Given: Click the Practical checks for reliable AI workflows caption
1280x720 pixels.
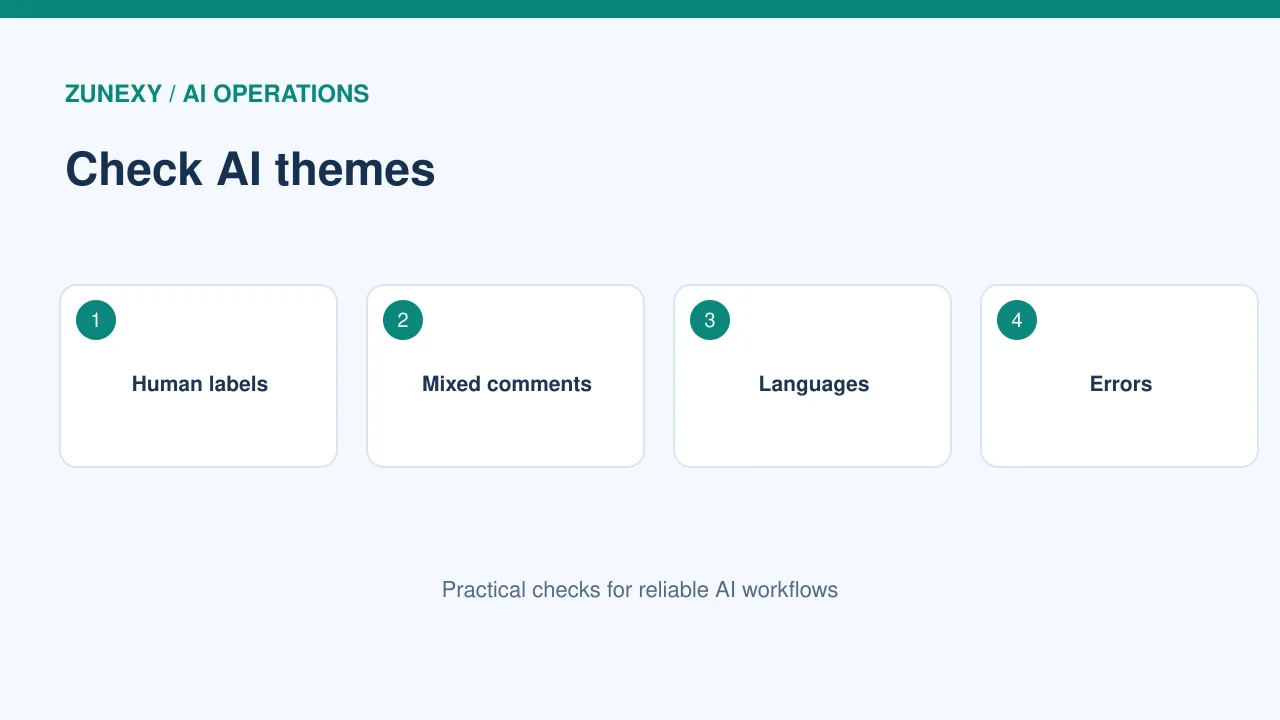Looking at the screenshot, I should pyautogui.click(x=640, y=590).
